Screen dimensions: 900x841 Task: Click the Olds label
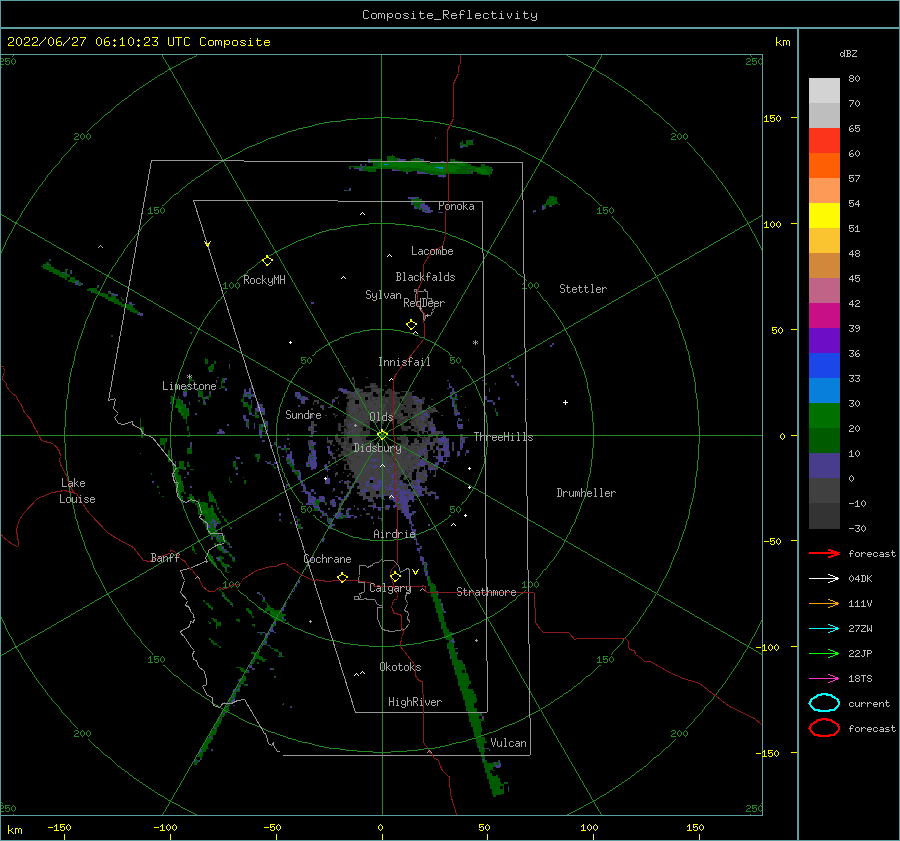pos(381,417)
